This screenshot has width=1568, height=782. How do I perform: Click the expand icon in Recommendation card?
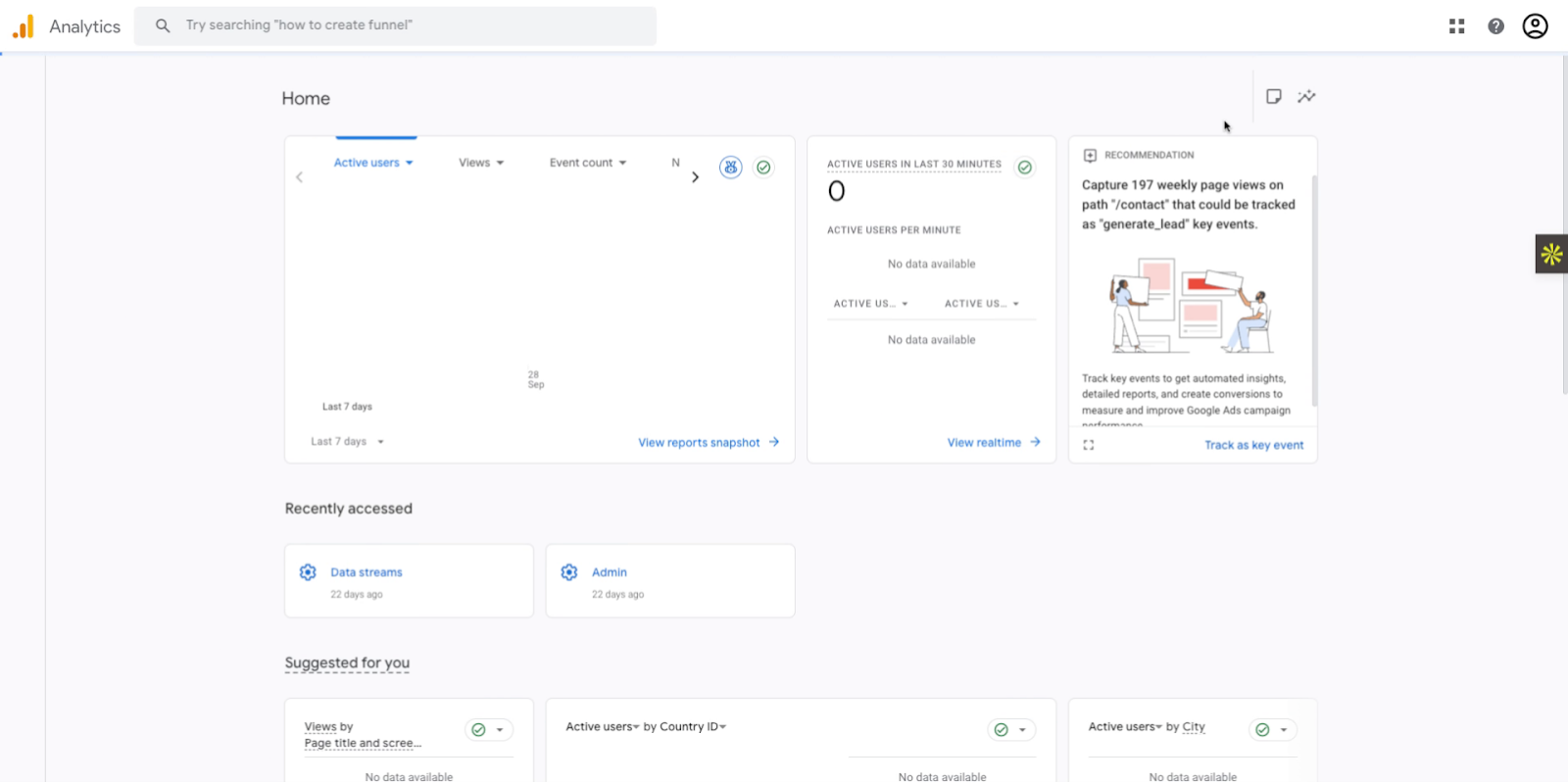click(1088, 445)
